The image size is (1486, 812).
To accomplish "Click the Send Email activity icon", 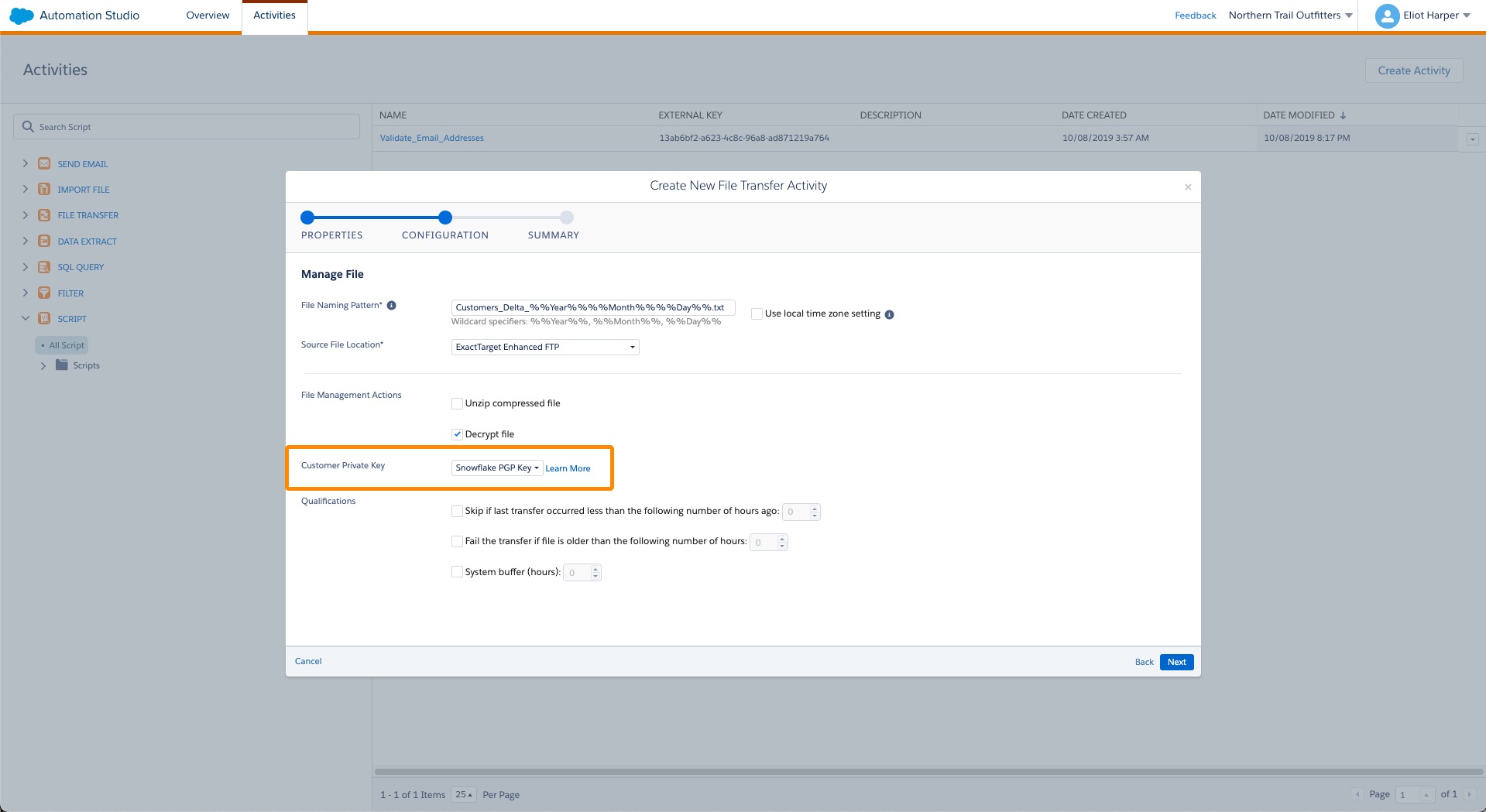I will [x=44, y=163].
